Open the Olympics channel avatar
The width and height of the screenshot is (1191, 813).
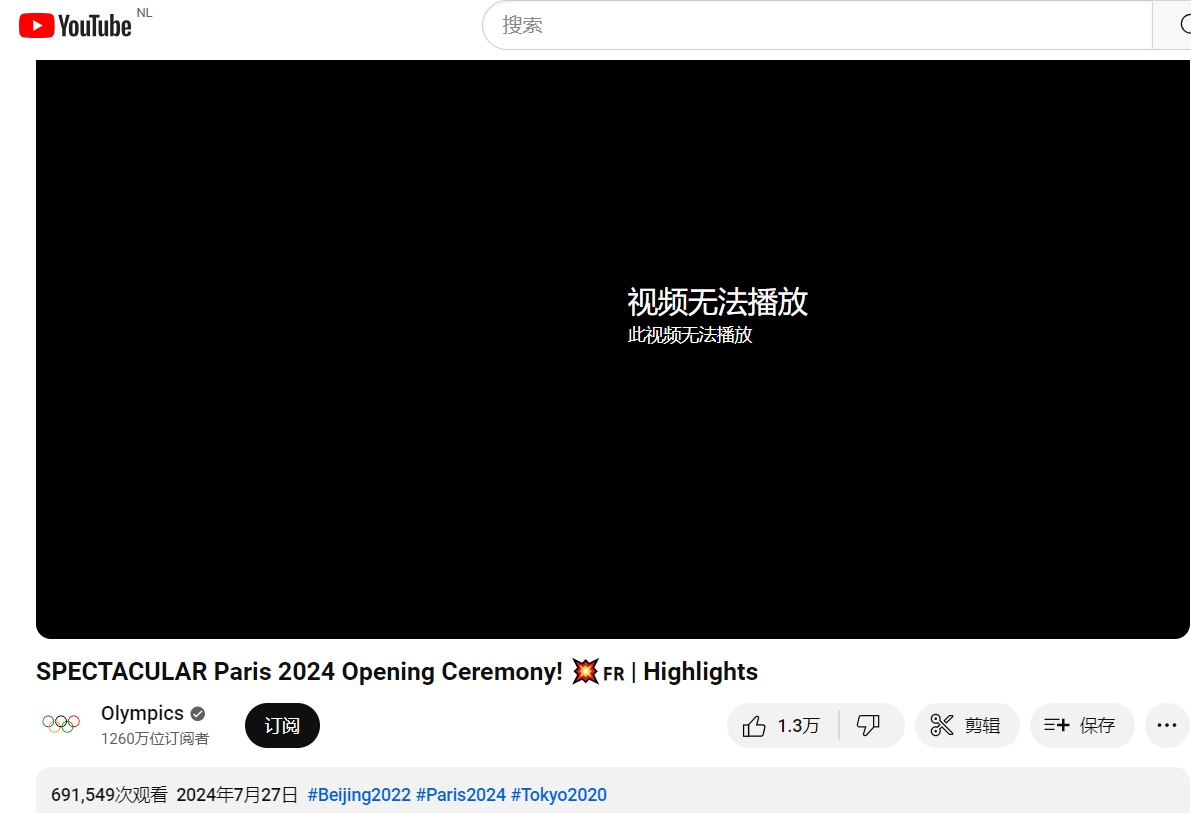tap(61, 723)
